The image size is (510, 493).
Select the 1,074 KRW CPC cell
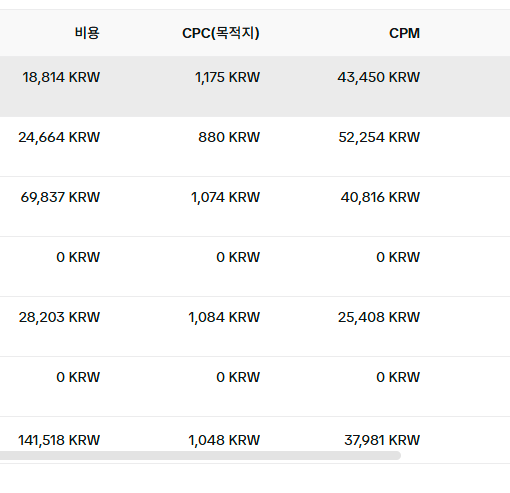click(x=225, y=197)
